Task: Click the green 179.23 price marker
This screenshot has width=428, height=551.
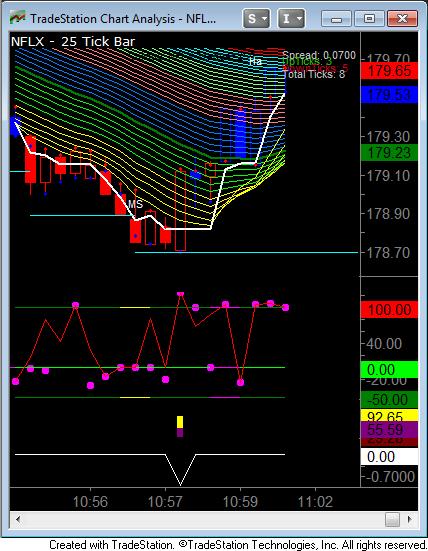Action: pyautogui.click(x=389, y=153)
